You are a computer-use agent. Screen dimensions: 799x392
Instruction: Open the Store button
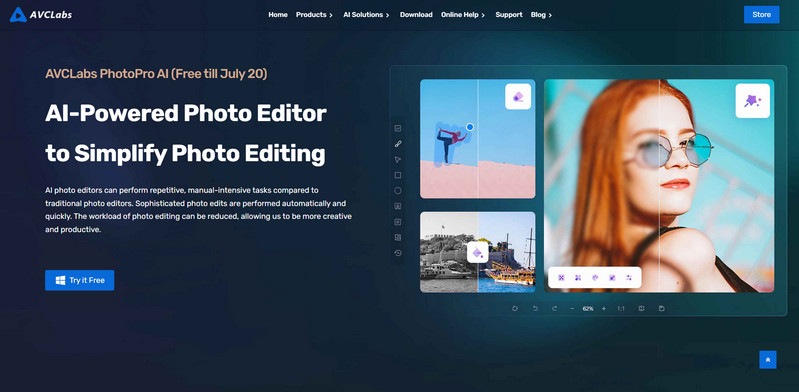tap(761, 14)
